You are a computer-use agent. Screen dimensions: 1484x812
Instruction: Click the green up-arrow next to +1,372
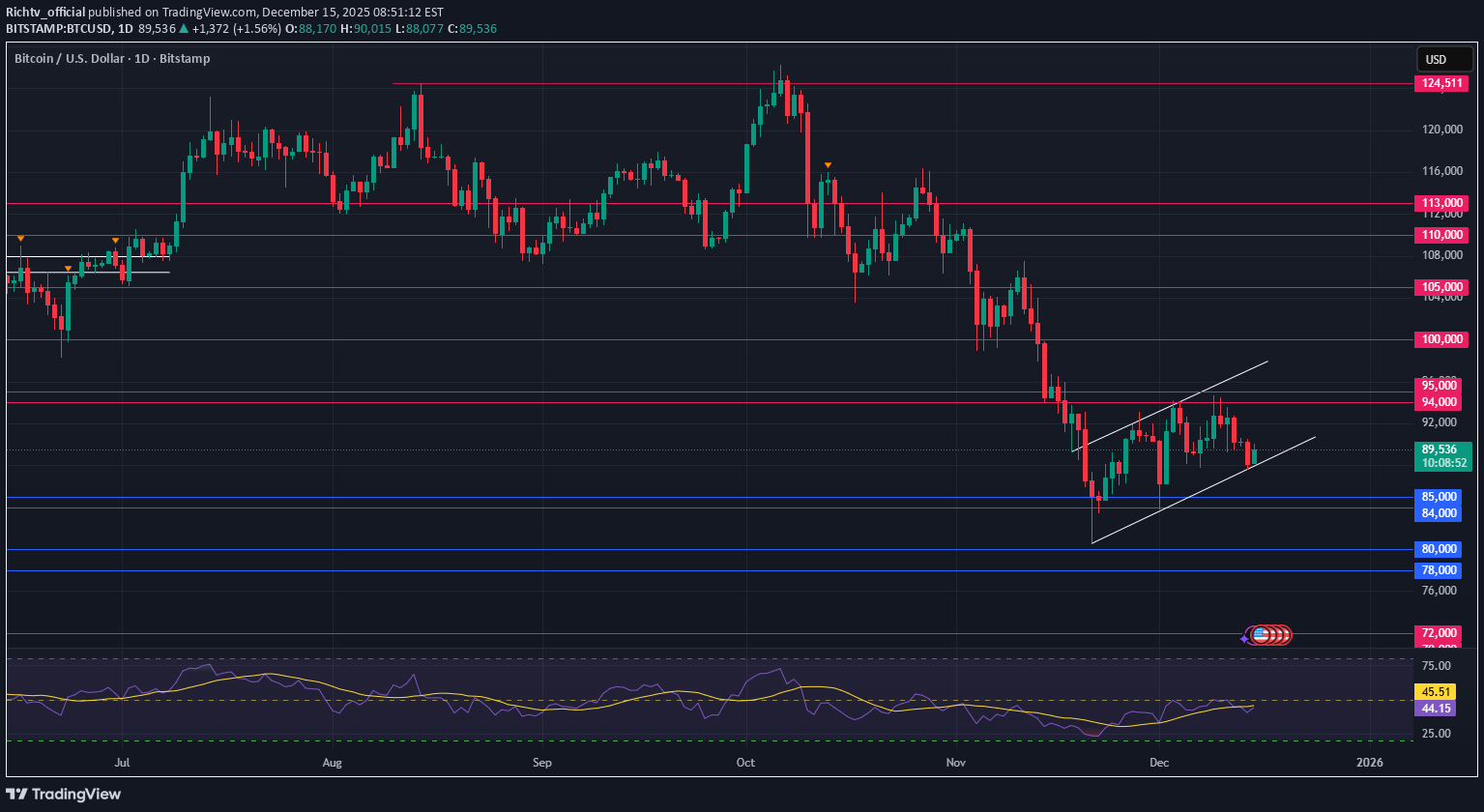[184, 28]
